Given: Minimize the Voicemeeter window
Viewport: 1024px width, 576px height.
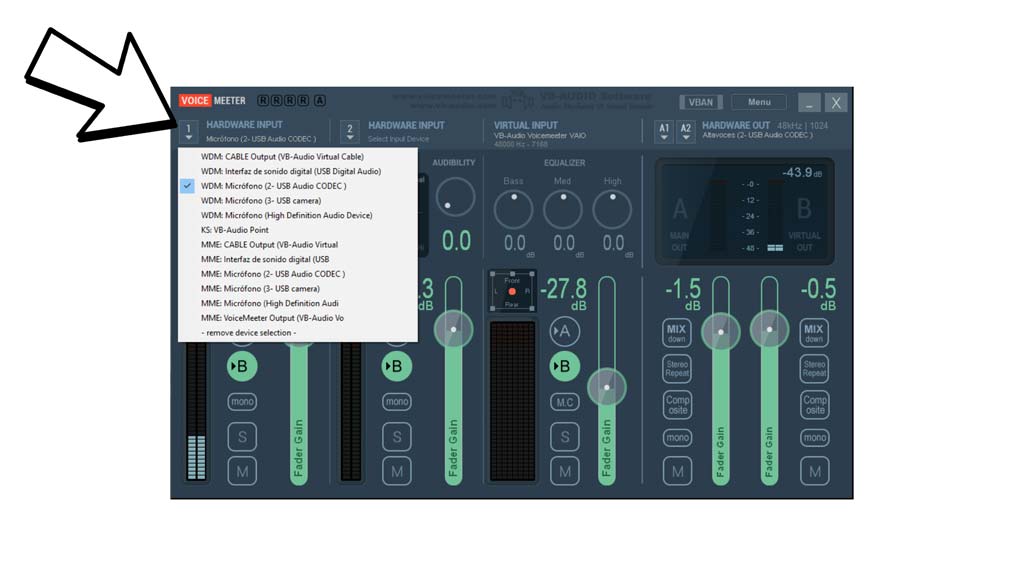Looking at the screenshot, I should pos(809,103).
